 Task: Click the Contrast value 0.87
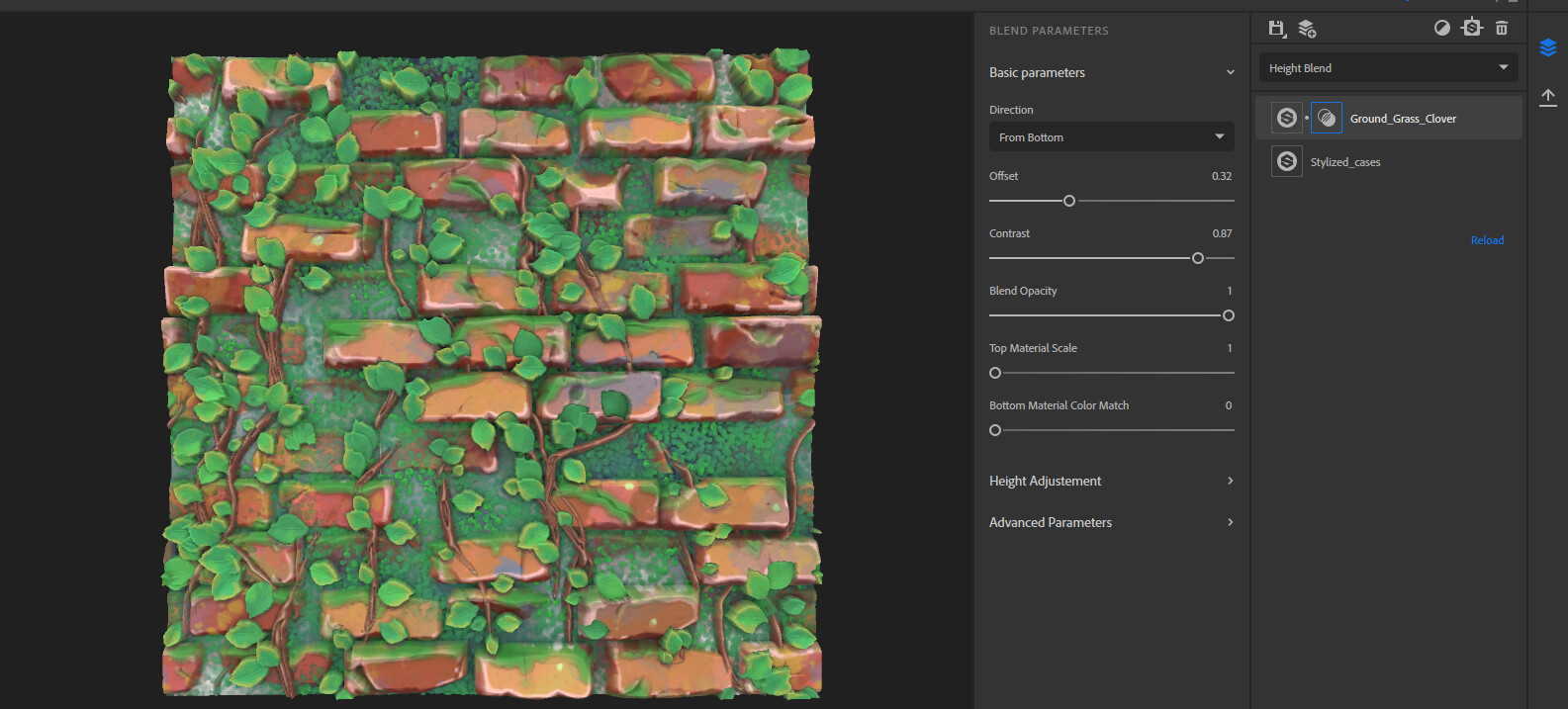pos(1222,233)
